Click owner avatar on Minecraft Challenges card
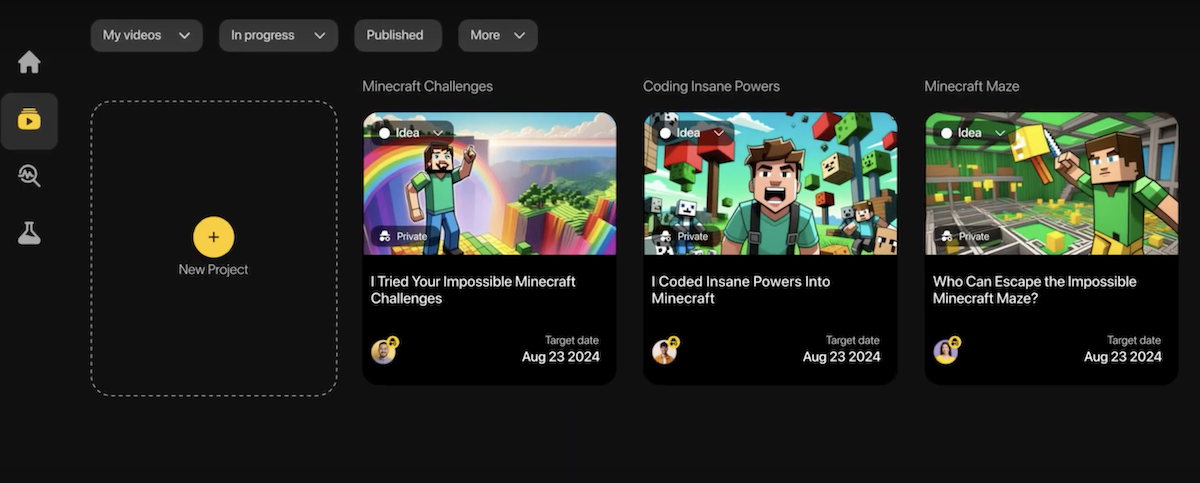This screenshot has width=1200, height=483. pos(384,351)
